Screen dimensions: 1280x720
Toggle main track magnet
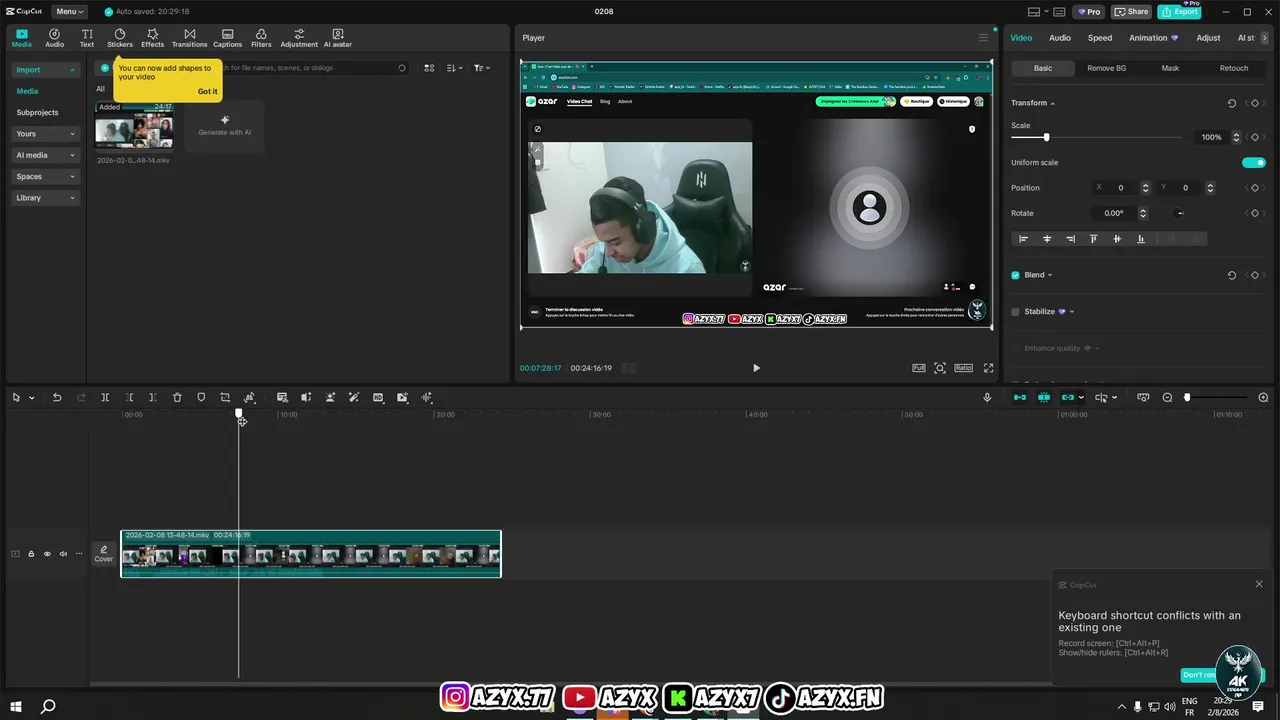pyautogui.click(x=1020, y=397)
